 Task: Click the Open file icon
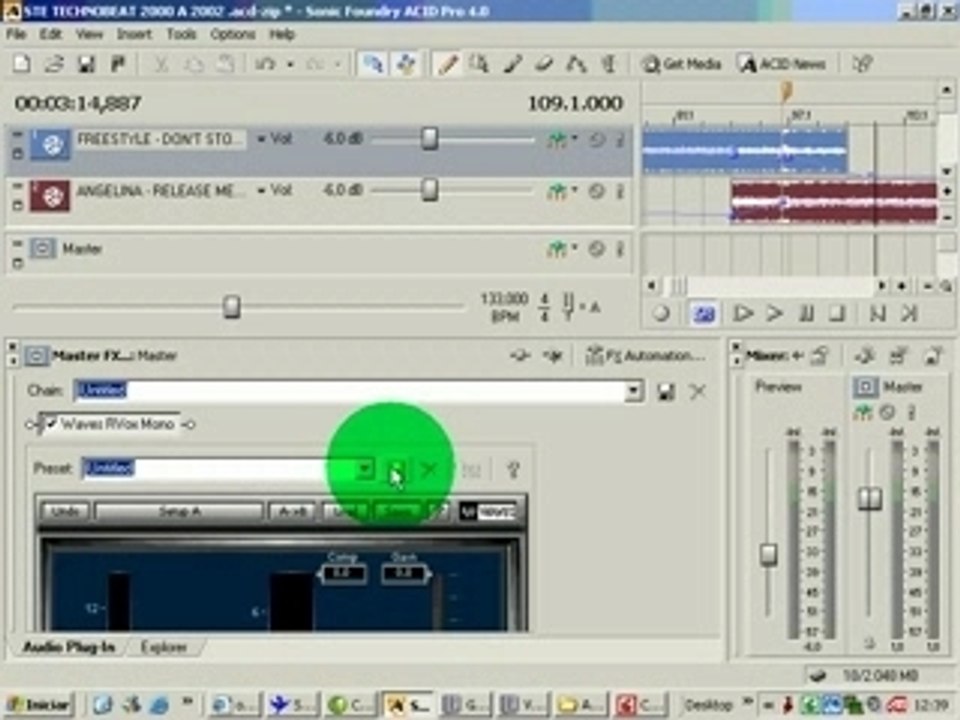[54, 64]
